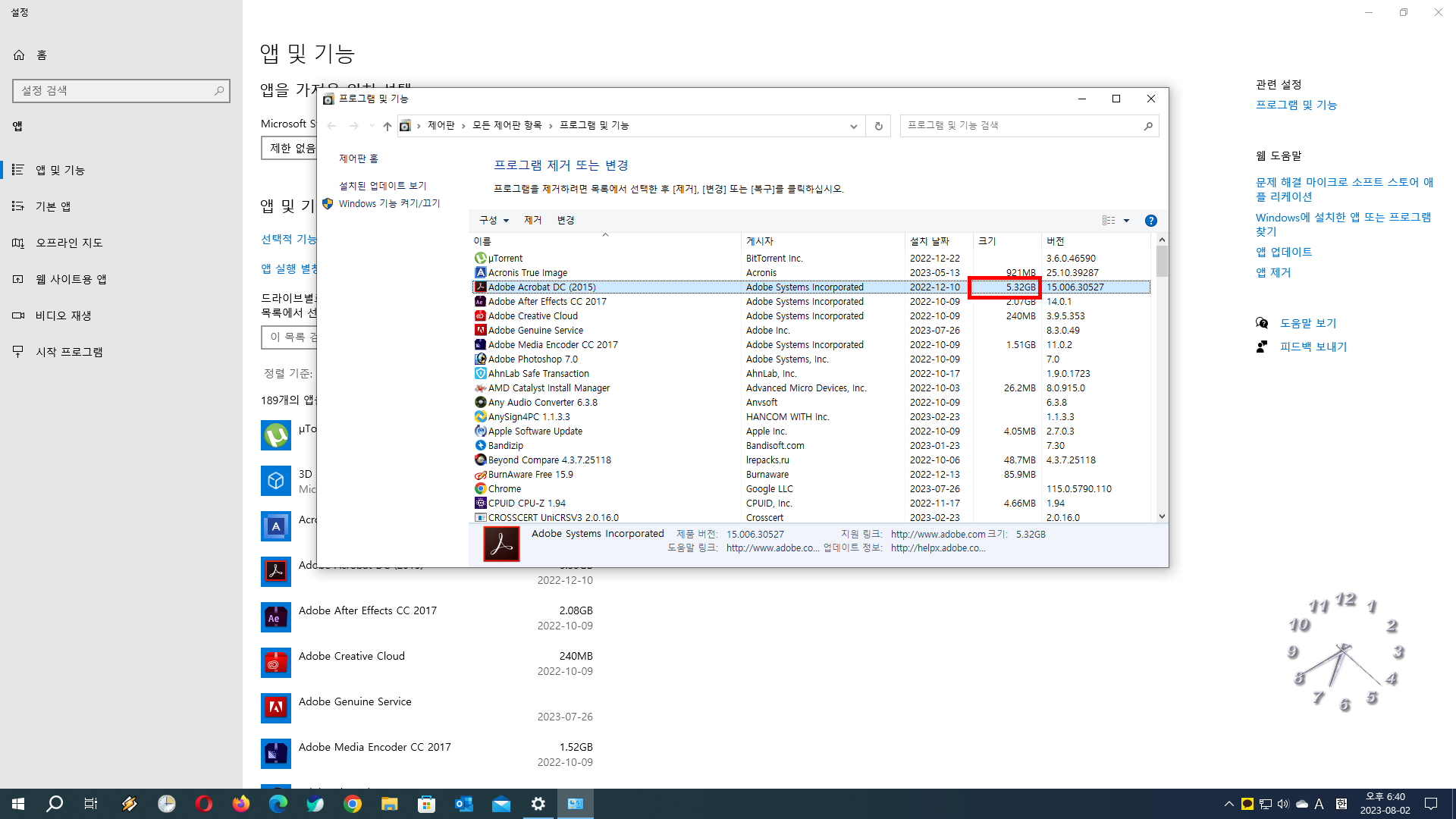Open Settings gear on the taskbar
Screen dimensions: 1456x819
pyautogui.click(x=538, y=804)
